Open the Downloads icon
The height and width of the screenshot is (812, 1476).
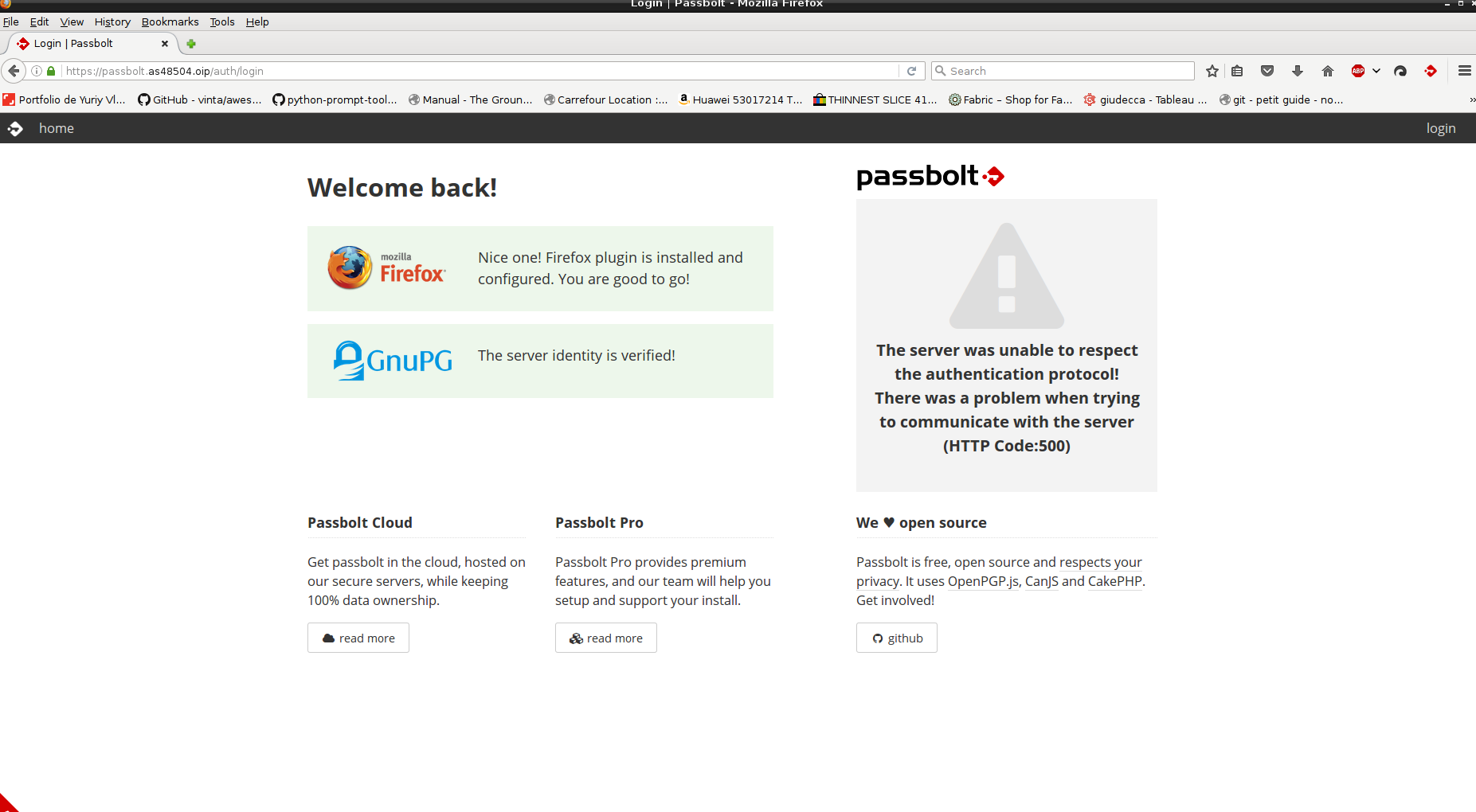[x=1298, y=71]
